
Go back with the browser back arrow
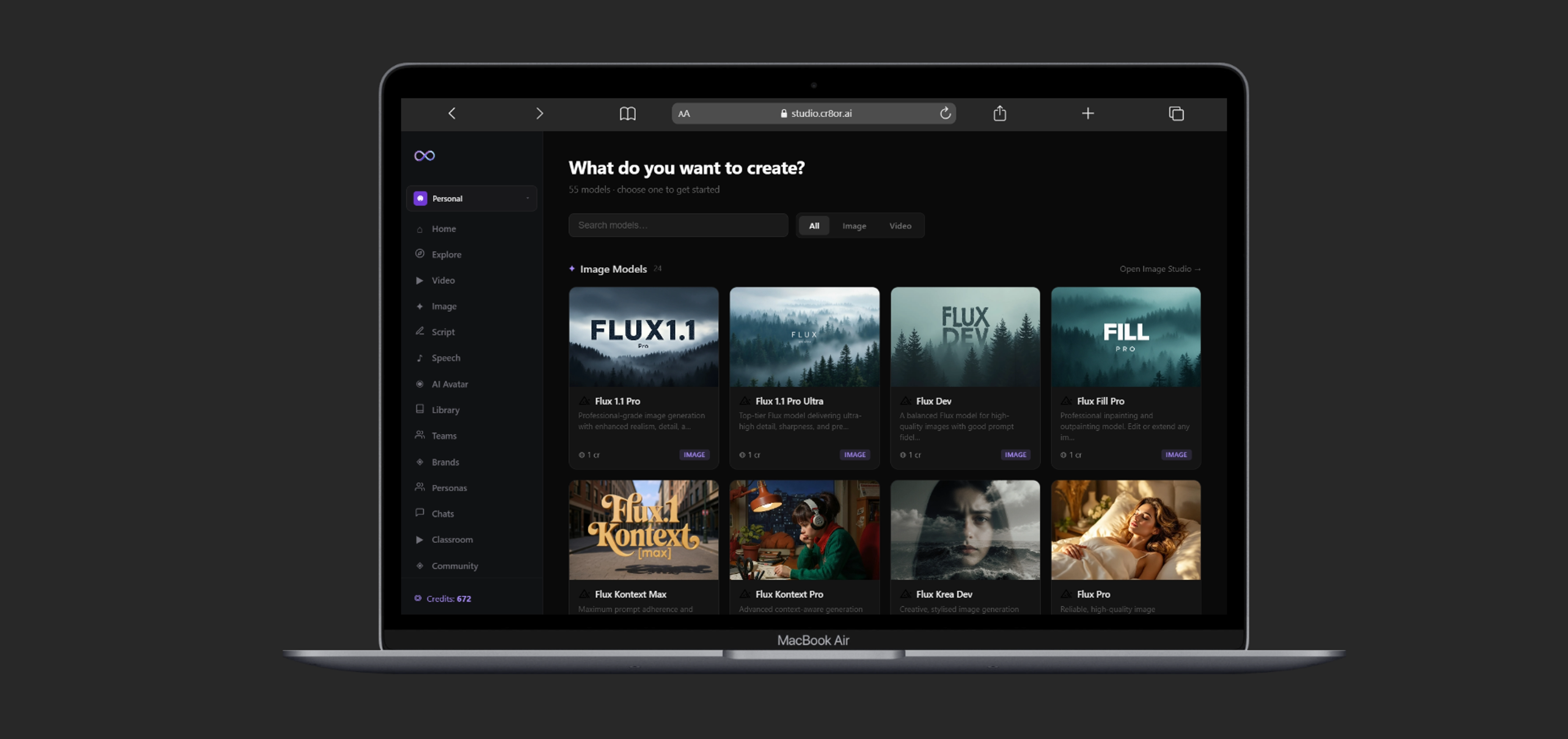tap(451, 113)
